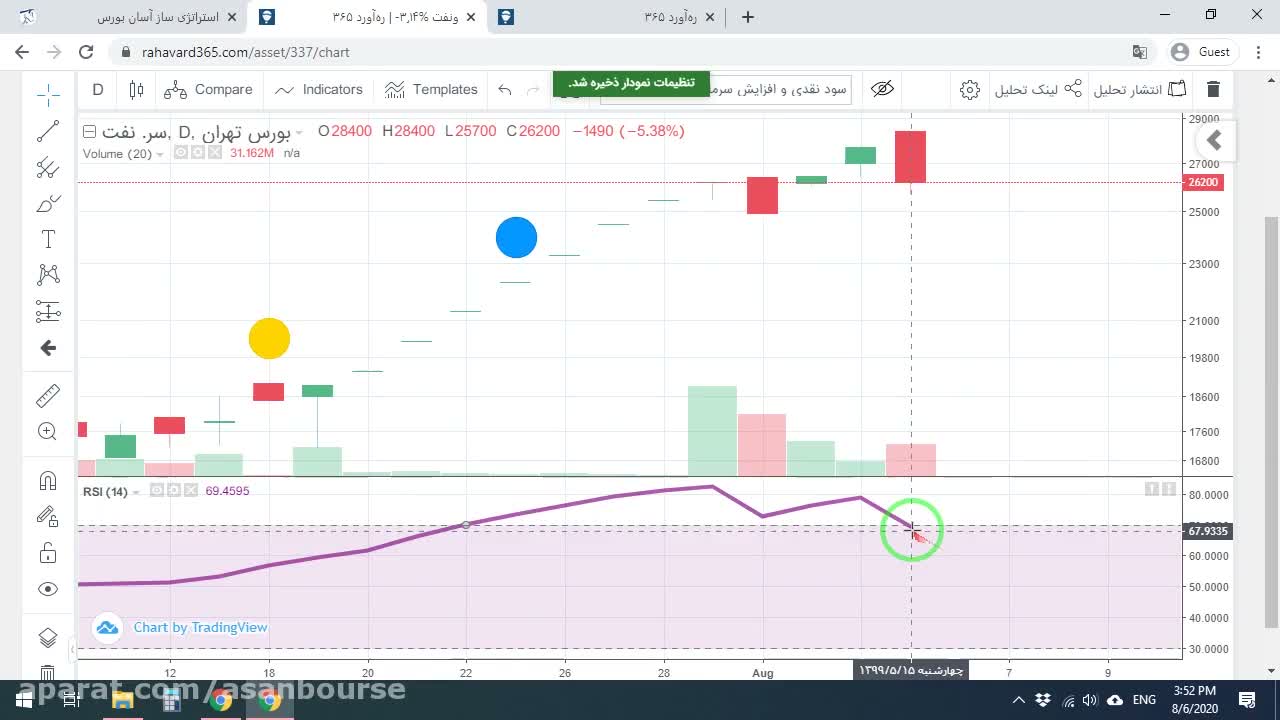1280x720 pixels.
Task: Open a new browser tab
Action: [x=748, y=17]
